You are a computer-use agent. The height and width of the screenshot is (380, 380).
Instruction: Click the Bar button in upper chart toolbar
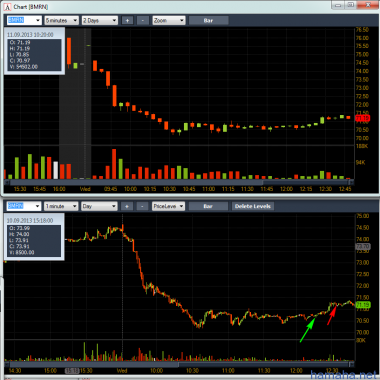[208, 20]
